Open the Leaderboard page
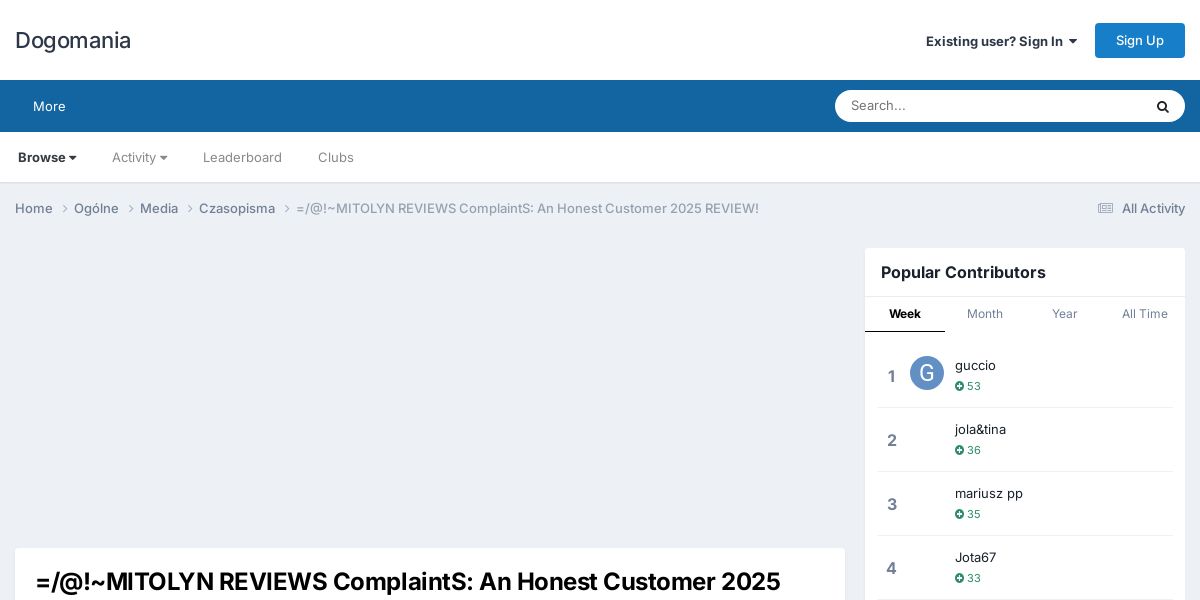 click(x=242, y=157)
